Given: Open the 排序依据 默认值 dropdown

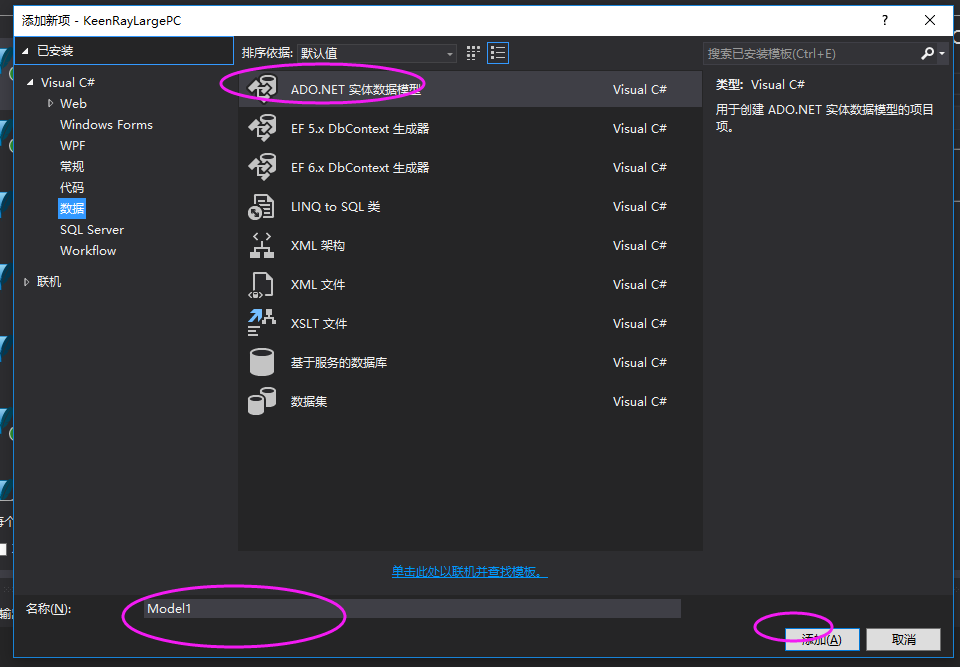Looking at the screenshot, I should pos(377,53).
